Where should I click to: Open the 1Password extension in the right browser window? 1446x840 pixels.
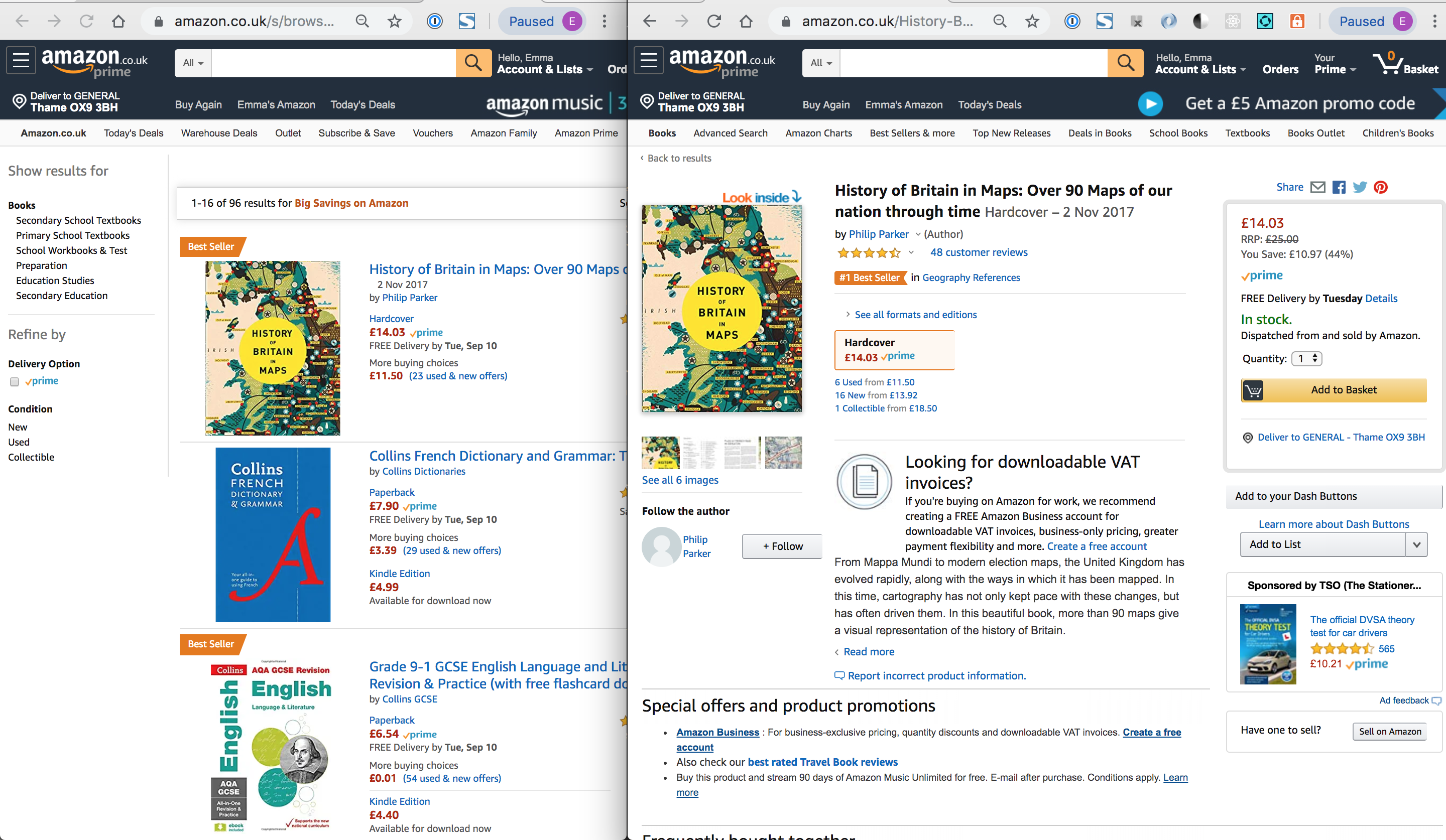click(x=1072, y=21)
